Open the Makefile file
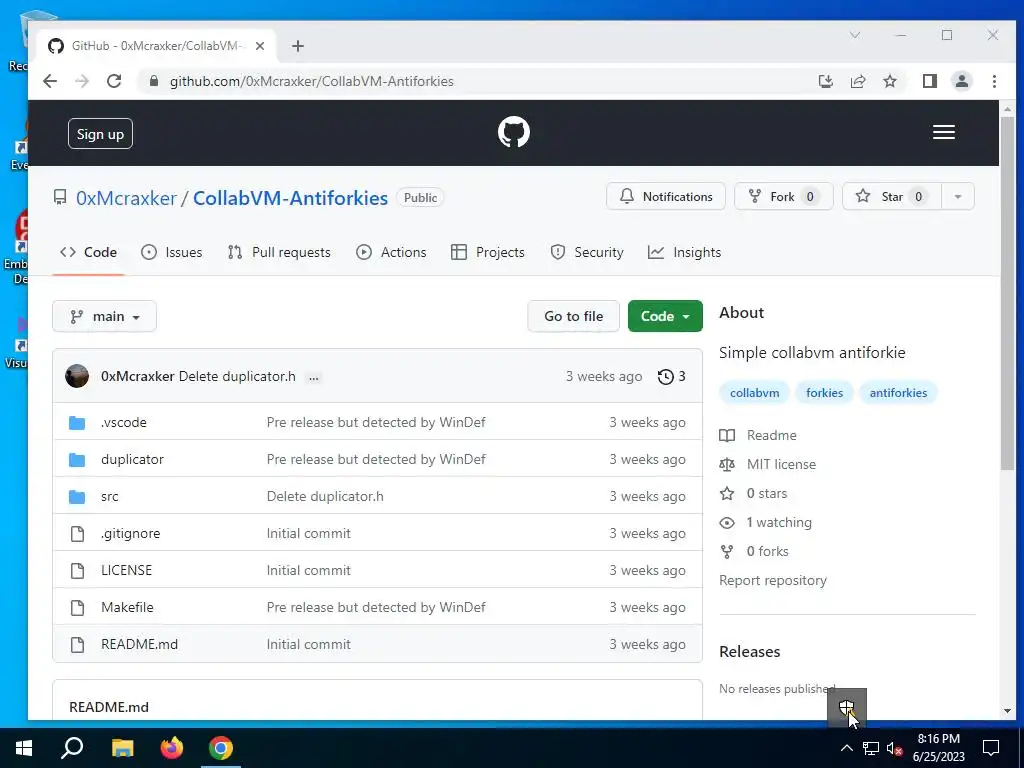 (x=127, y=607)
